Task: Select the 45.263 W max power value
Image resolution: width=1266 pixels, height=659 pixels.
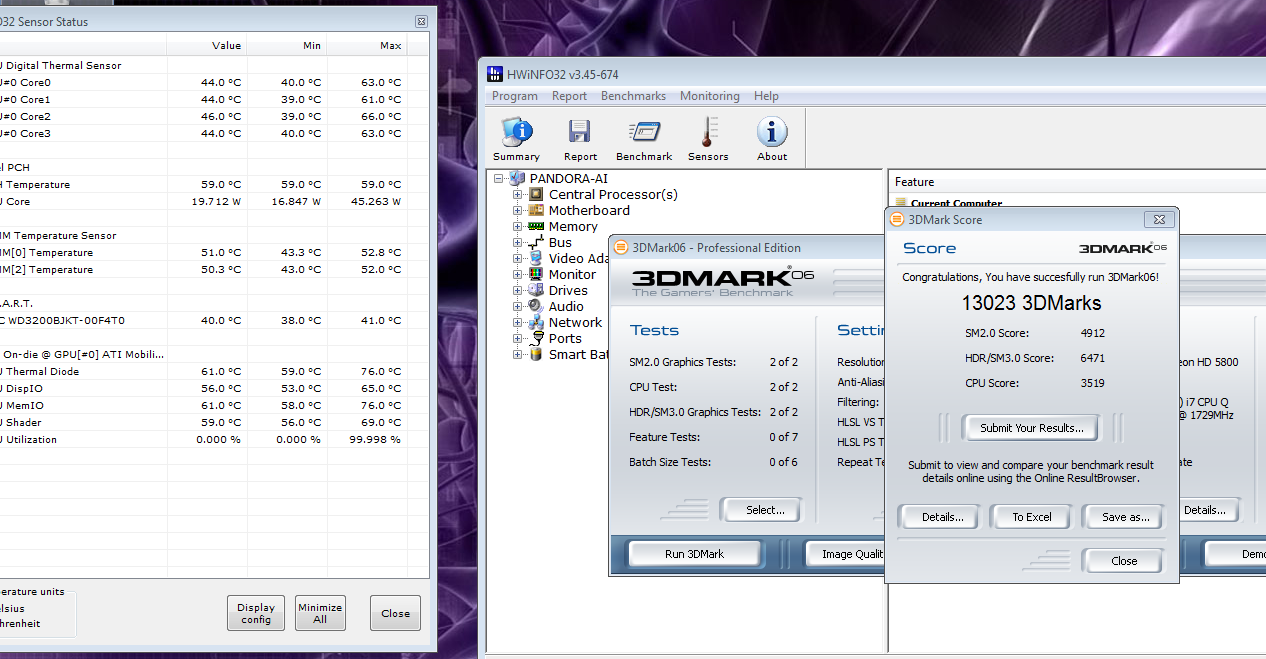Action: (376, 201)
